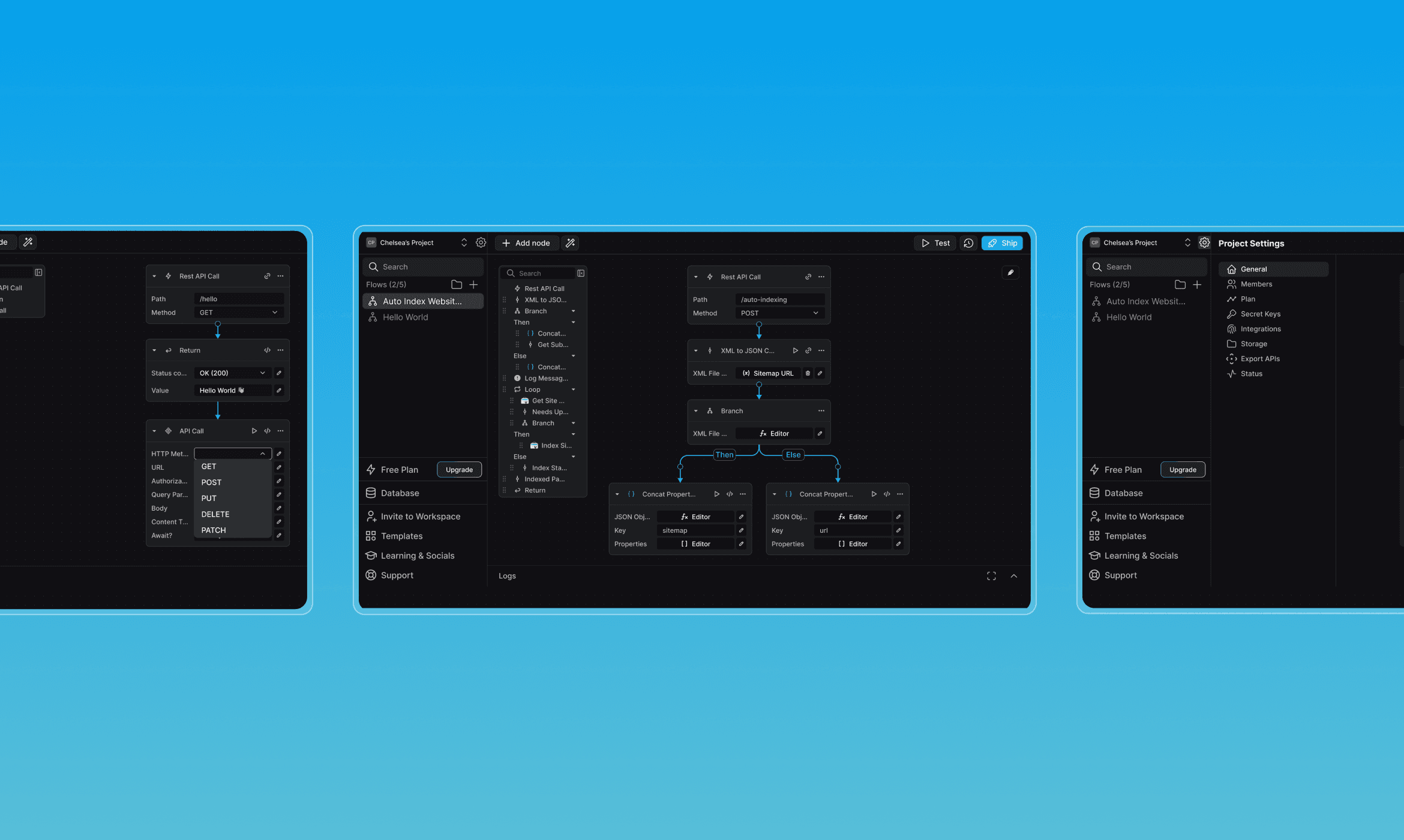
Task: Click the Test button
Action: [x=935, y=243]
